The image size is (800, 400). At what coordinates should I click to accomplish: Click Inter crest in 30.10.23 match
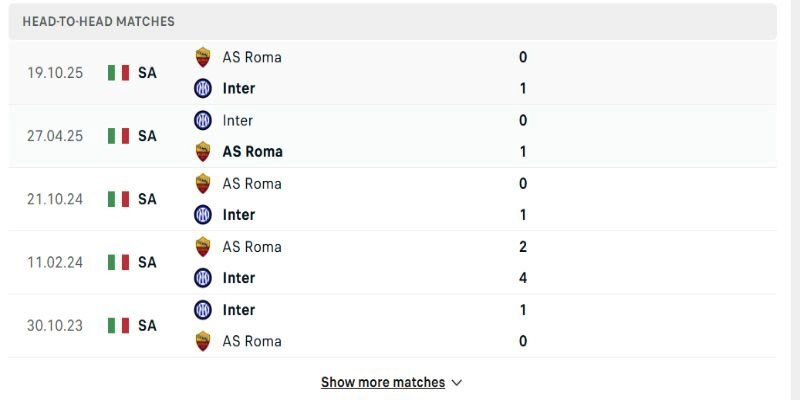[203, 309]
